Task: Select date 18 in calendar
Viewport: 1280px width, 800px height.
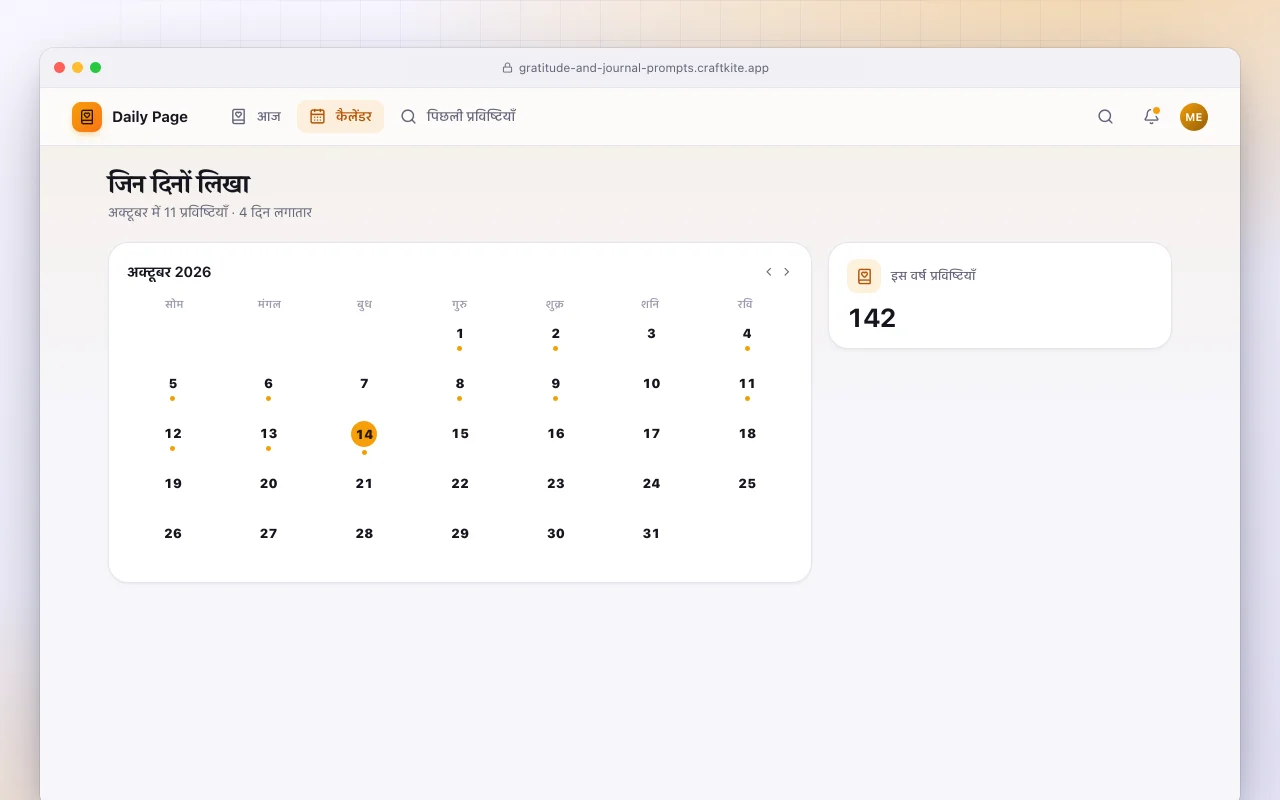Action: click(747, 436)
